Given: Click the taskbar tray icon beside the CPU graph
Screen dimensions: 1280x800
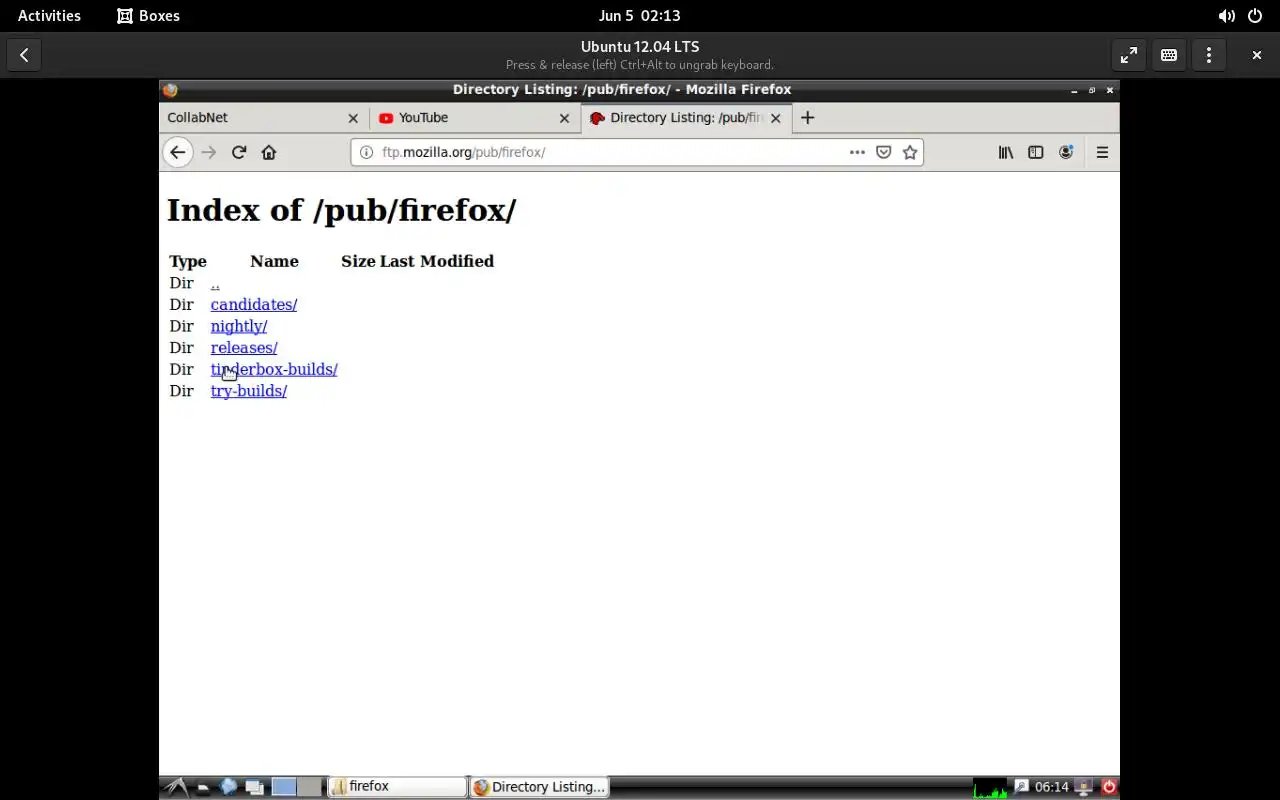Looking at the screenshot, I should pyautogui.click(x=1021, y=787).
